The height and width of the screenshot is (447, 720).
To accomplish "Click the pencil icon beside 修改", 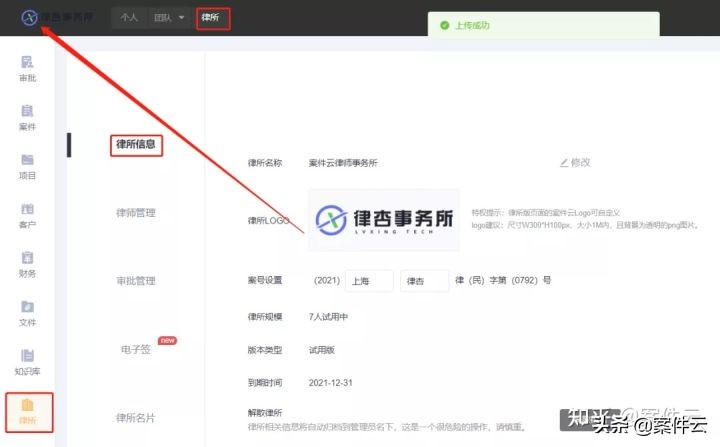I will click(564, 163).
